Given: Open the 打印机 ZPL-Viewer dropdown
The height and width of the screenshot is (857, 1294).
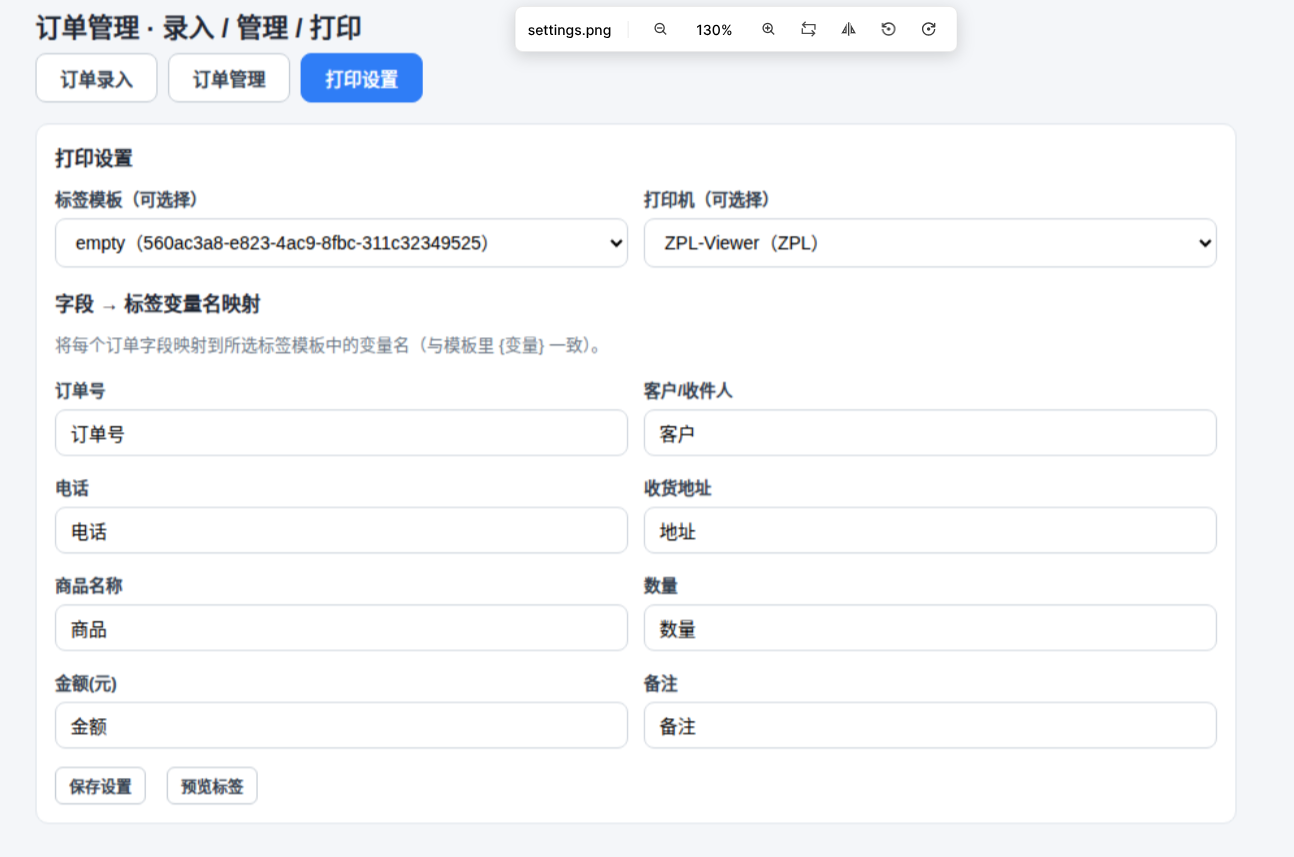Looking at the screenshot, I should [x=930, y=243].
